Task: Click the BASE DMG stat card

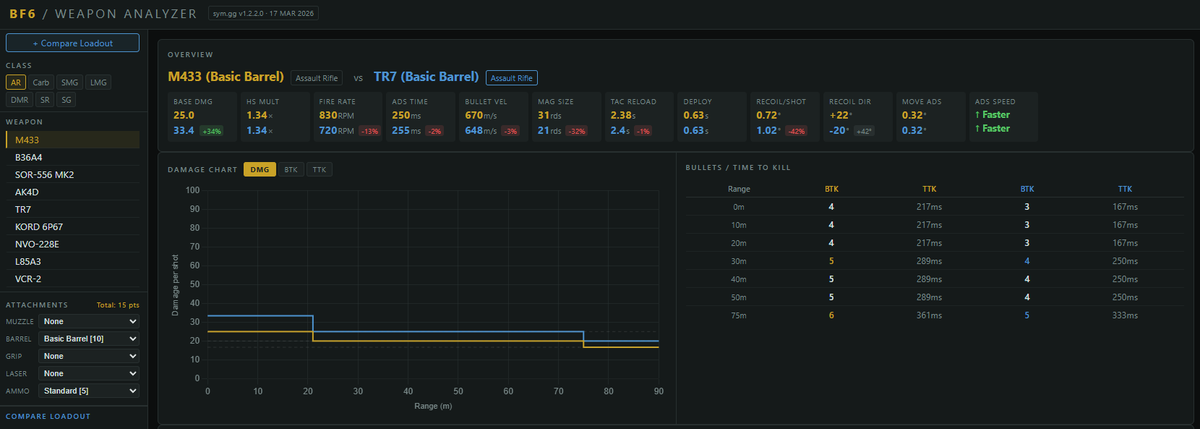Action: [201, 116]
